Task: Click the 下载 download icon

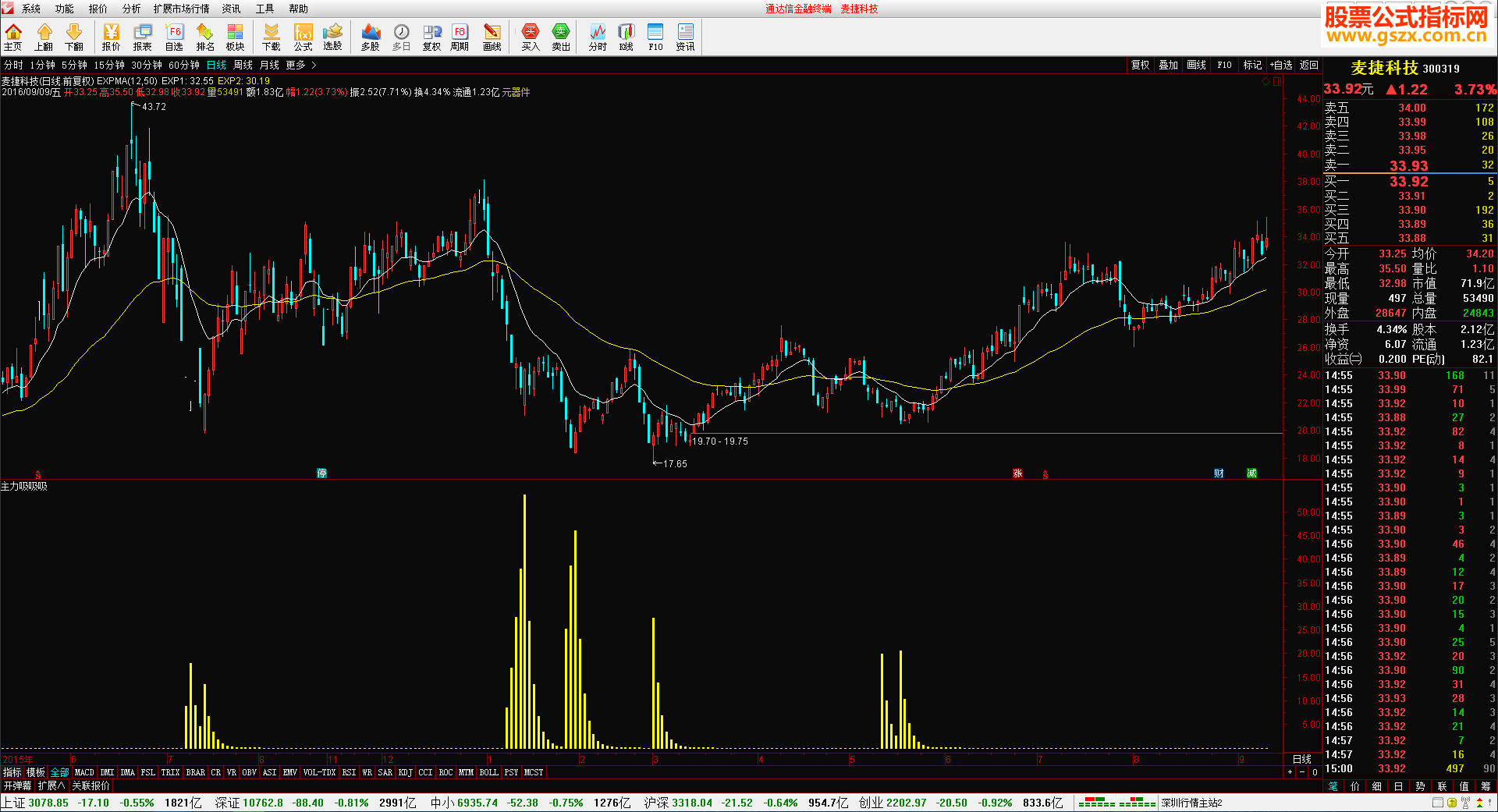Action: point(272,37)
